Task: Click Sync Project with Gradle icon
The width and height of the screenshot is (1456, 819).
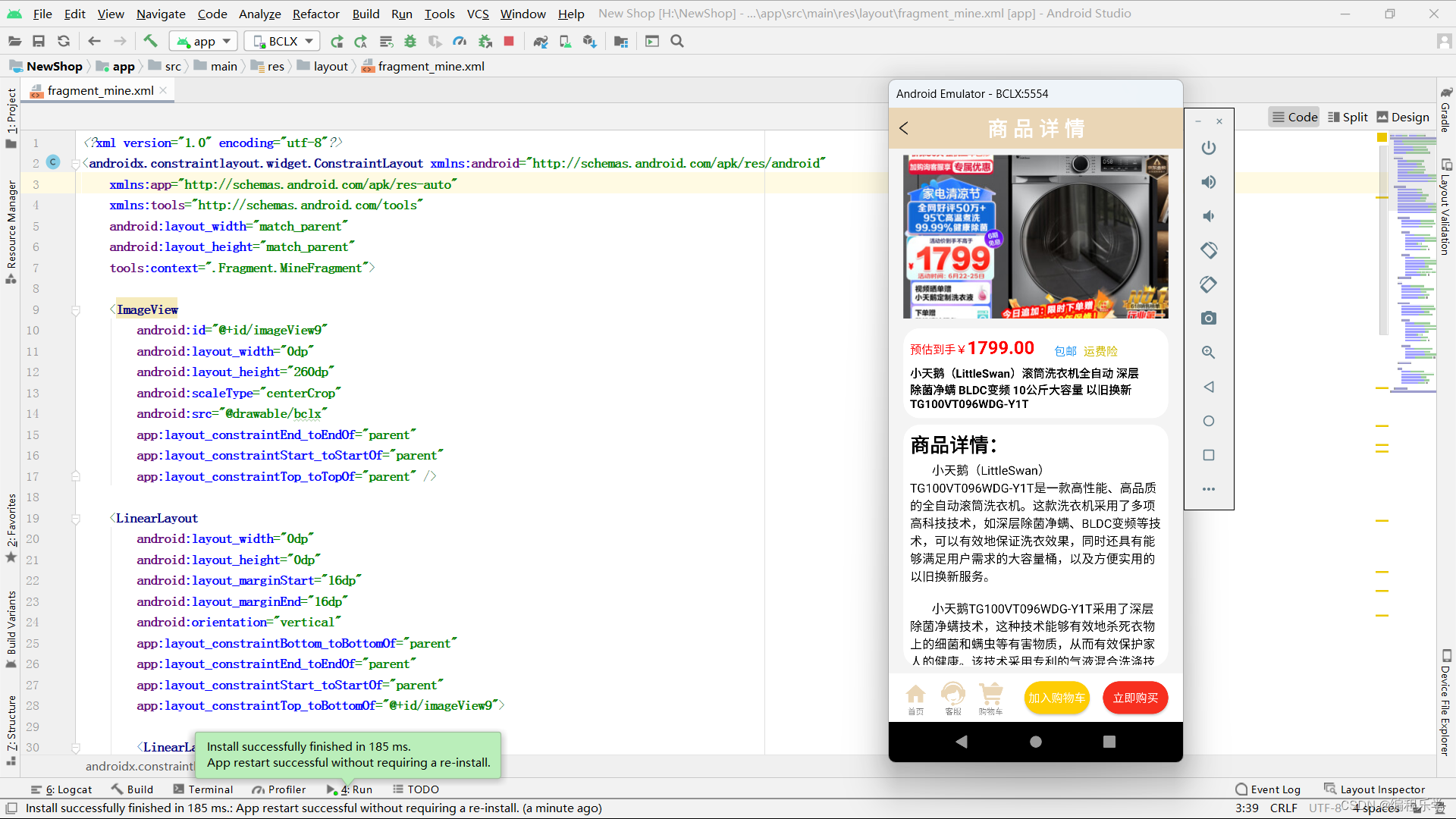Action: 540,41
